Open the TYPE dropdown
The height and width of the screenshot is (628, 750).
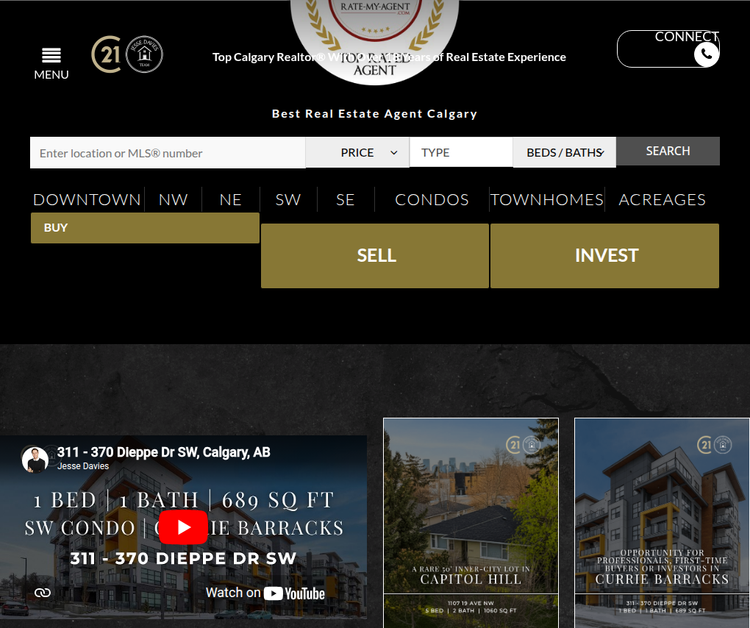(x=461, y=153)
